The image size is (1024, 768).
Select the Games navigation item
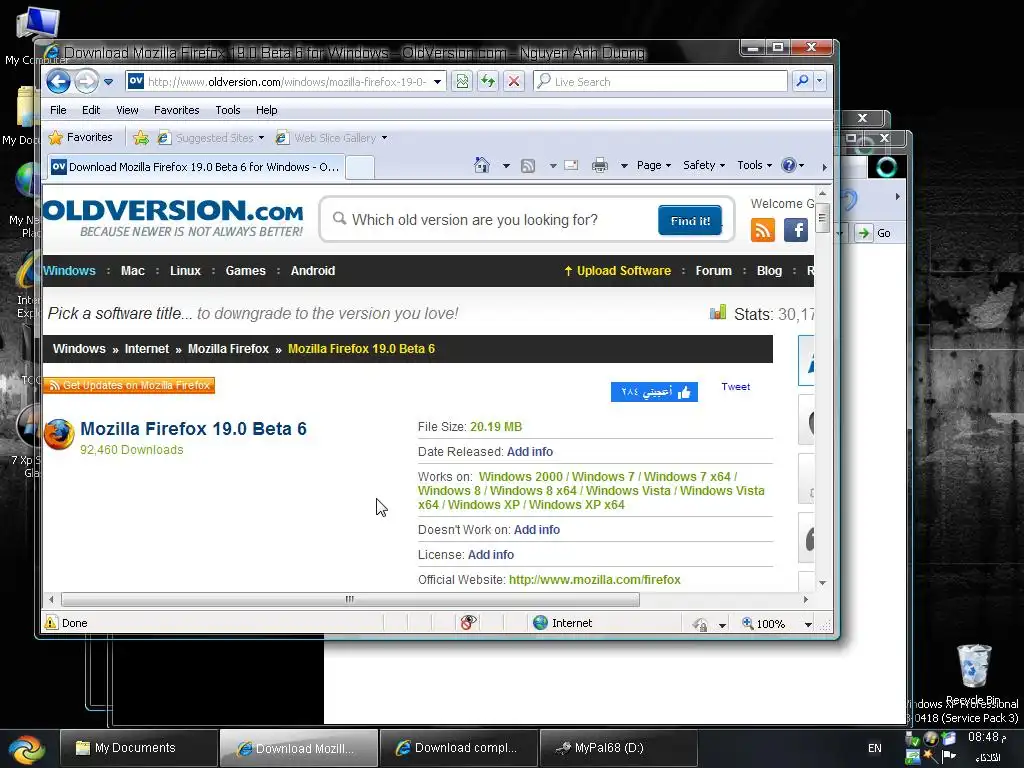tap(246, 270)
